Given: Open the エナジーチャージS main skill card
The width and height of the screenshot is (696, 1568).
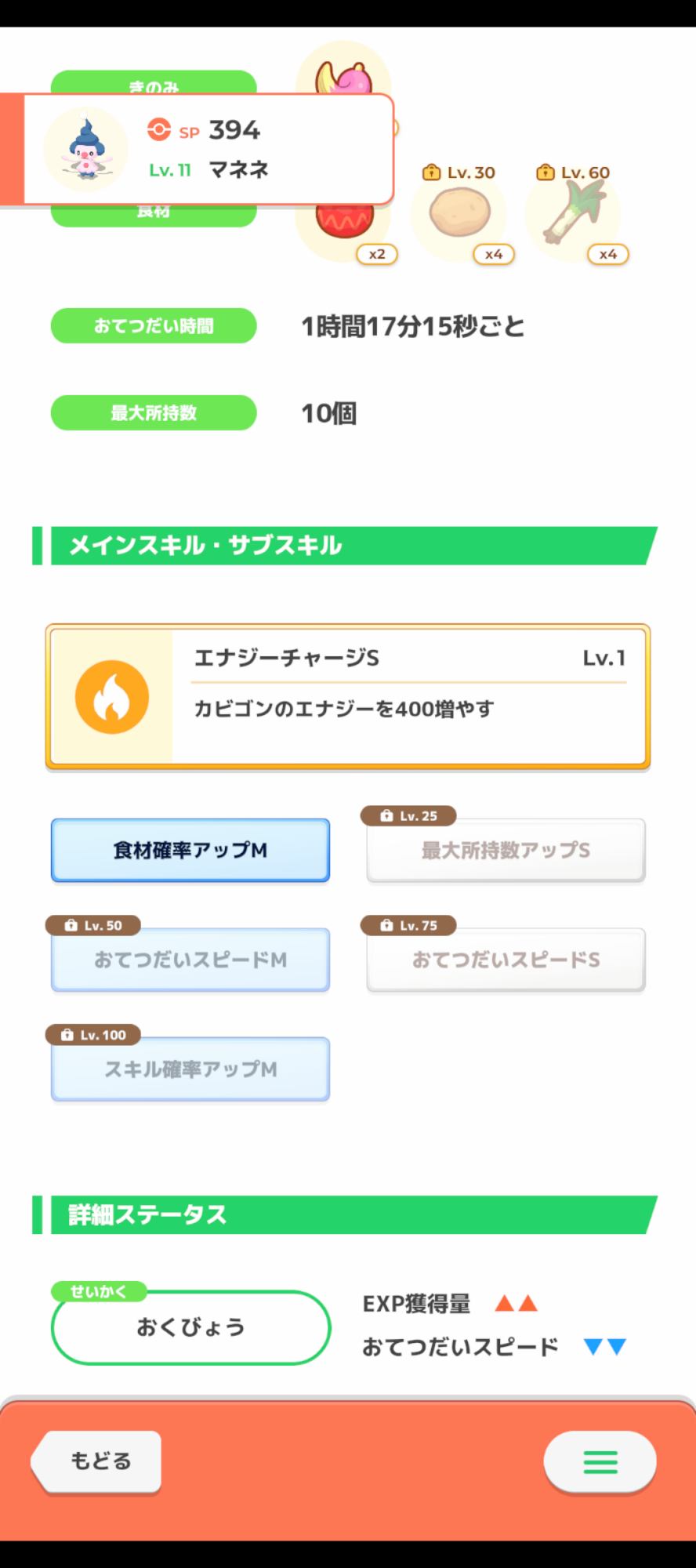Looking at the screenshot, I should click(348, 696).
